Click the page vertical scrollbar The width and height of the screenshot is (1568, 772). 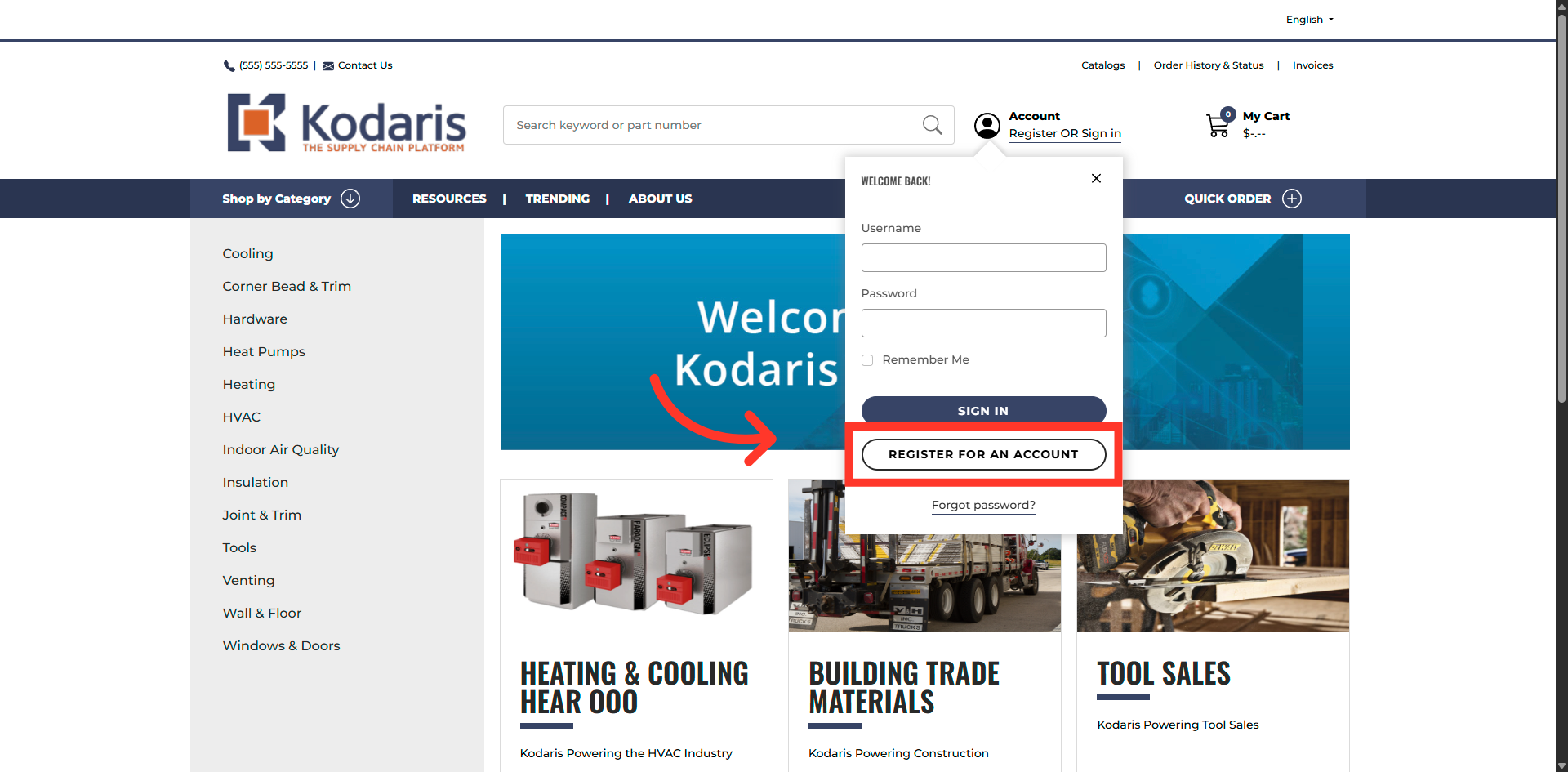(1561, 208)
